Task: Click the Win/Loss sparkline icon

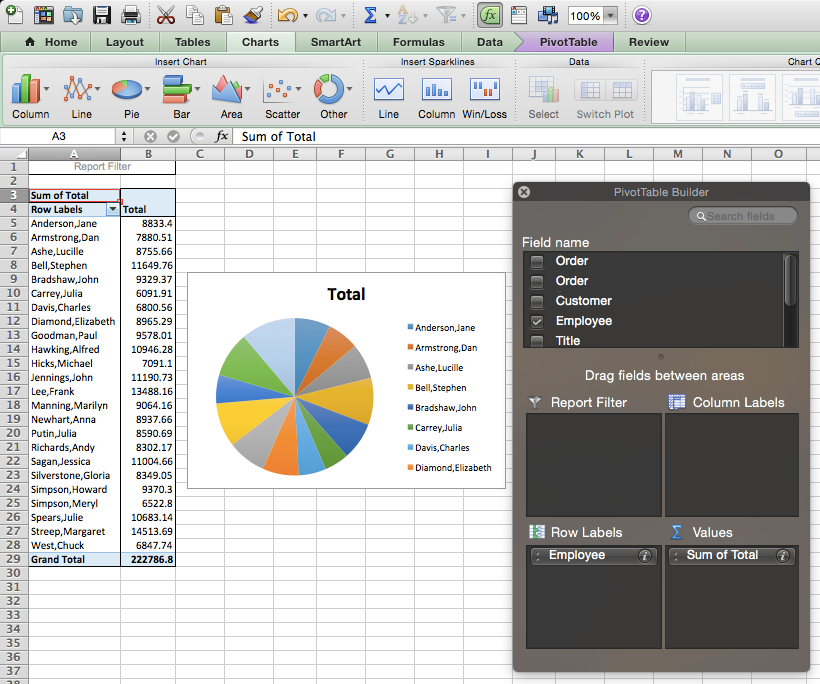Action: pos(484,90)
